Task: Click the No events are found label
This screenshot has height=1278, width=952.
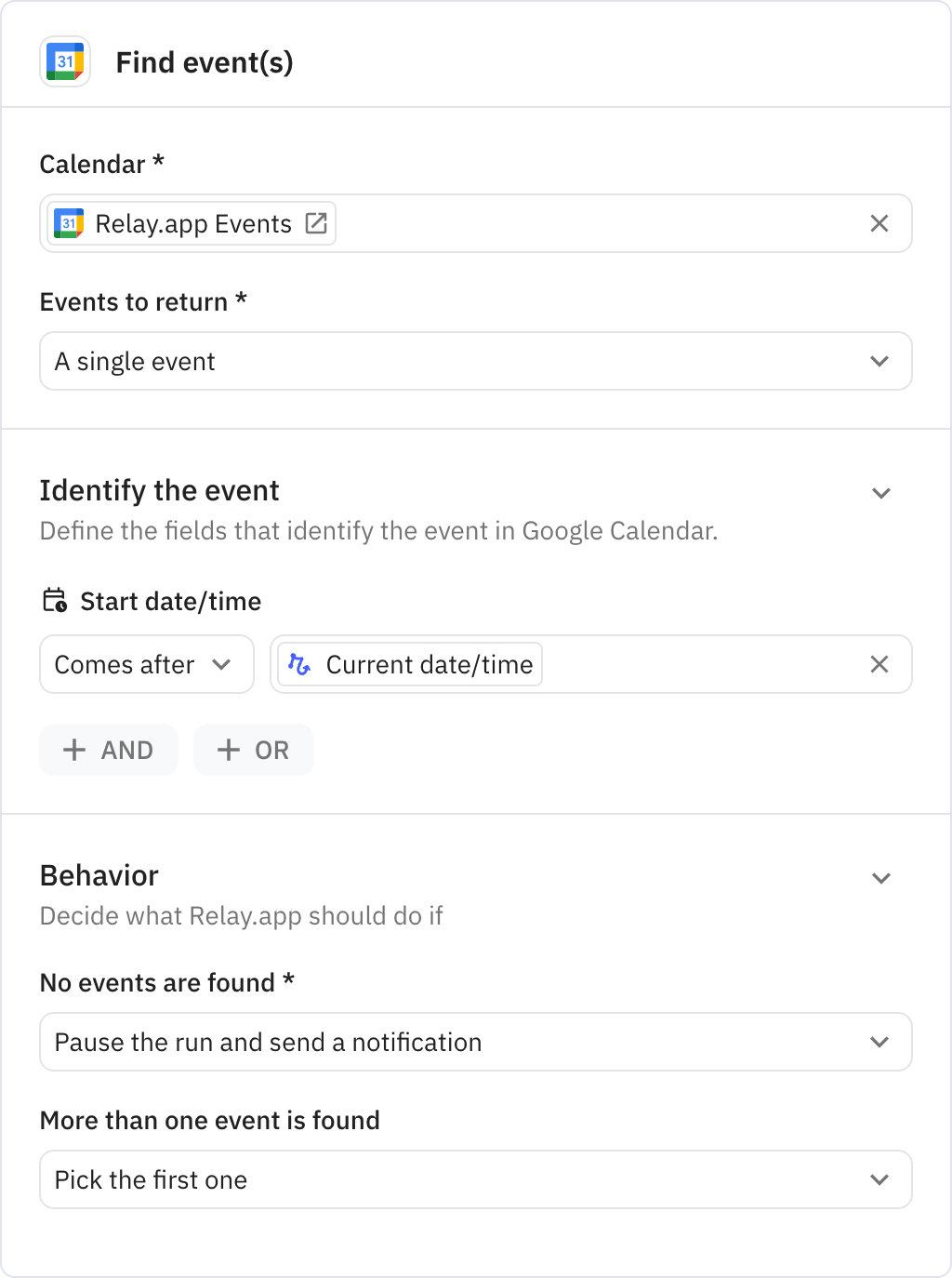Action: click(167, 982)
